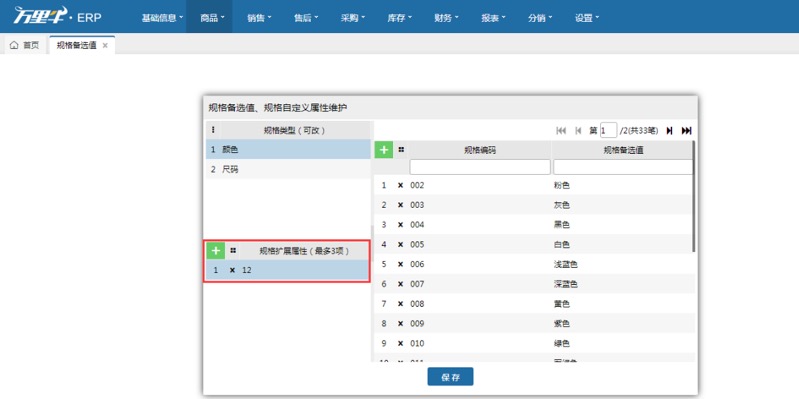
Task: Delete the row with code 006
Action: (400, 264)
